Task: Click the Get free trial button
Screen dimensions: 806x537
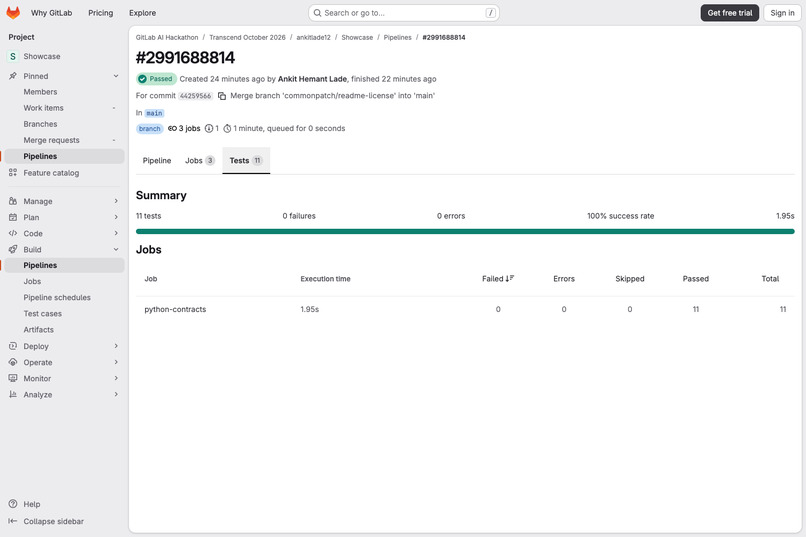Action: click(729, 13)
